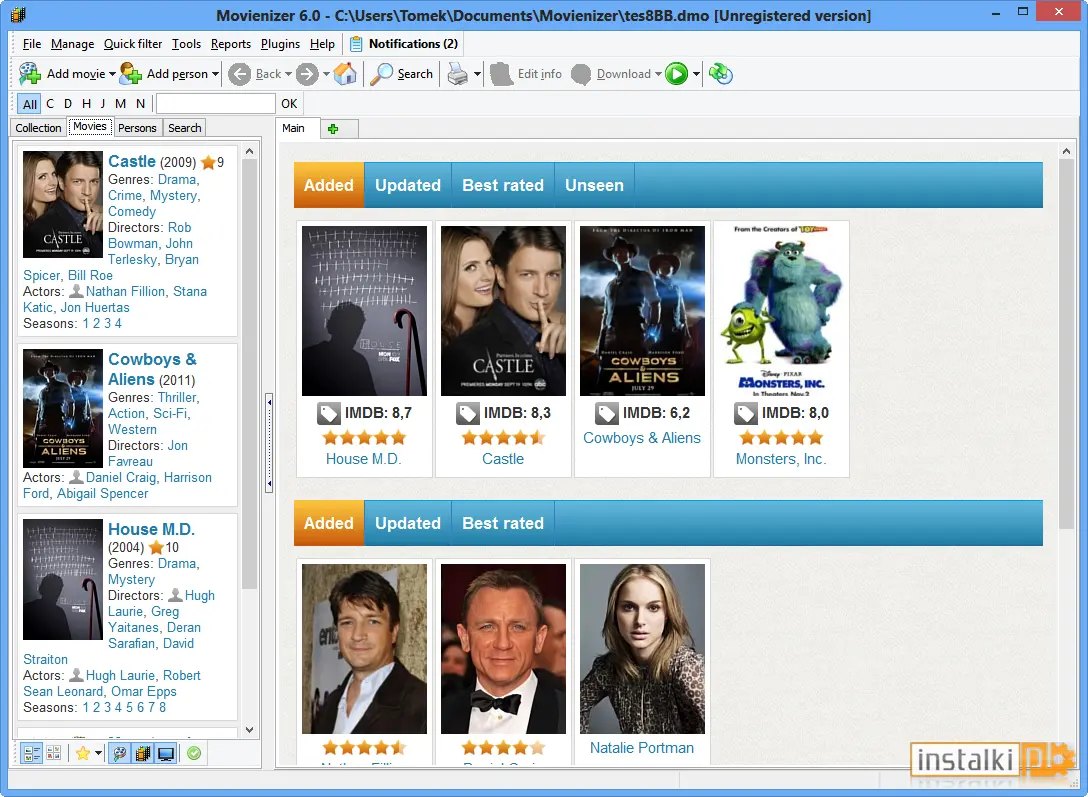Open the Play button dropdown arrow
This screenshot has height=797, width=1088.
(696, 74)
